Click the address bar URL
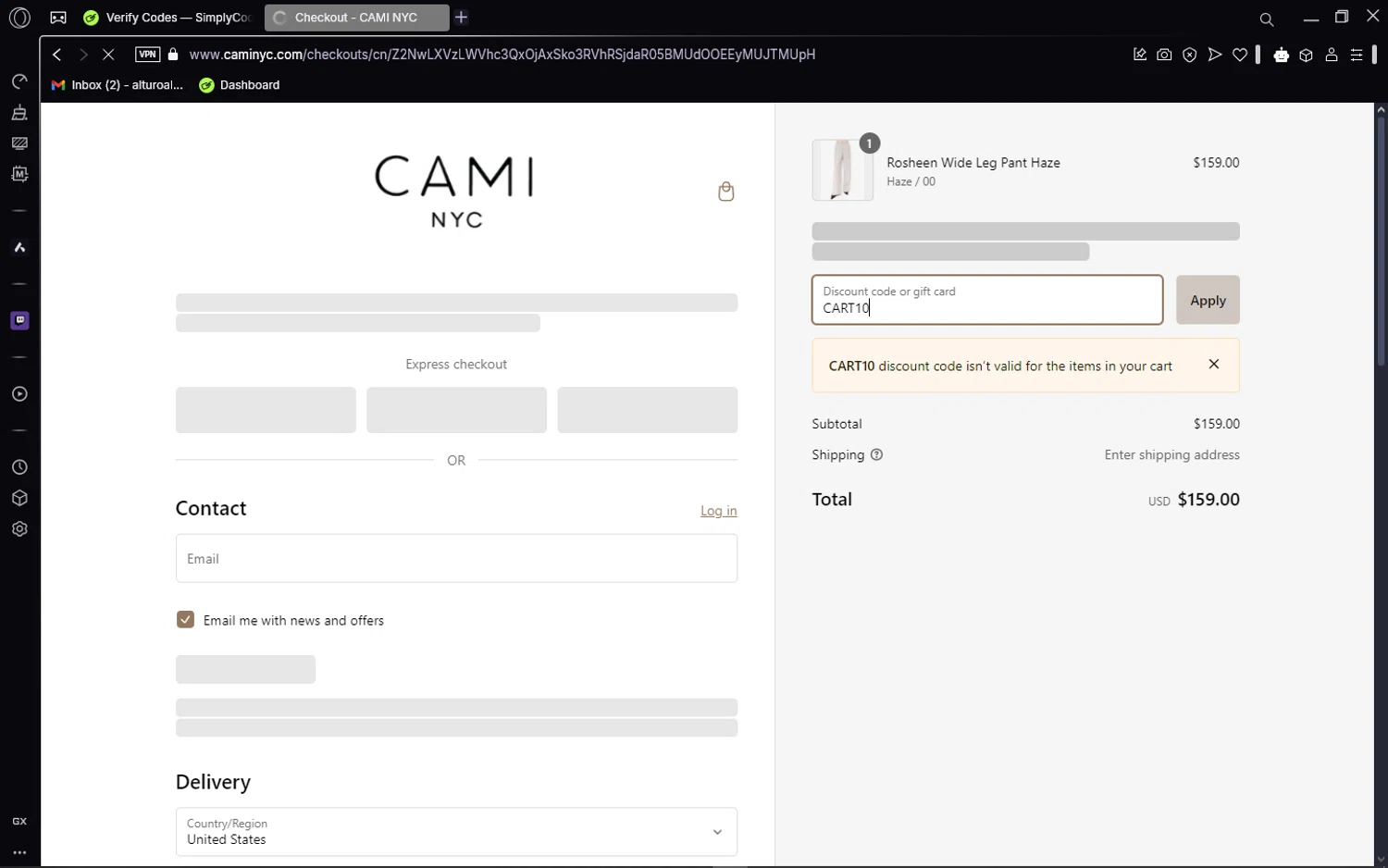Viewport: 1388px width, 868px height. pyautogui.click(x=502, y=55)
